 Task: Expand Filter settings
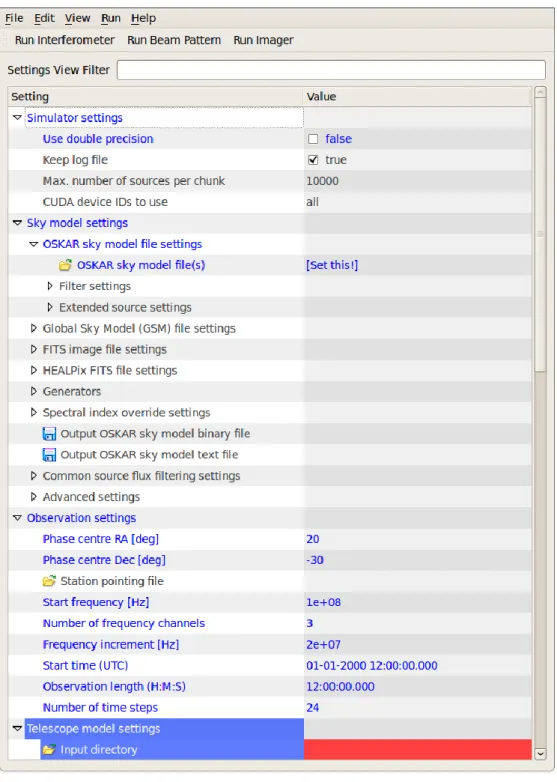[50, 286]
